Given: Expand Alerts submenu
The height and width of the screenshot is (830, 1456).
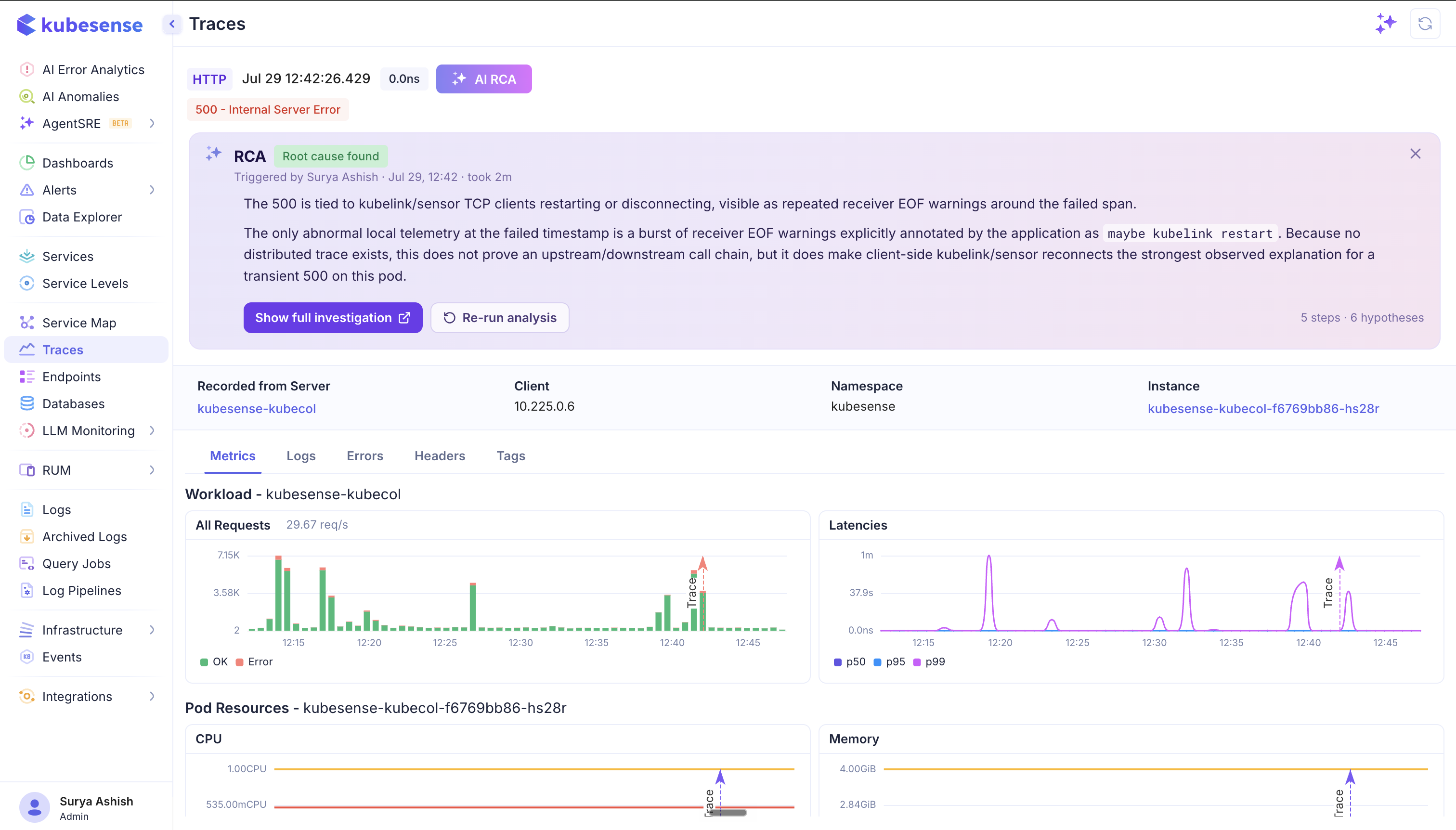Looking at the screenshot, I should [x=152, y=190].
